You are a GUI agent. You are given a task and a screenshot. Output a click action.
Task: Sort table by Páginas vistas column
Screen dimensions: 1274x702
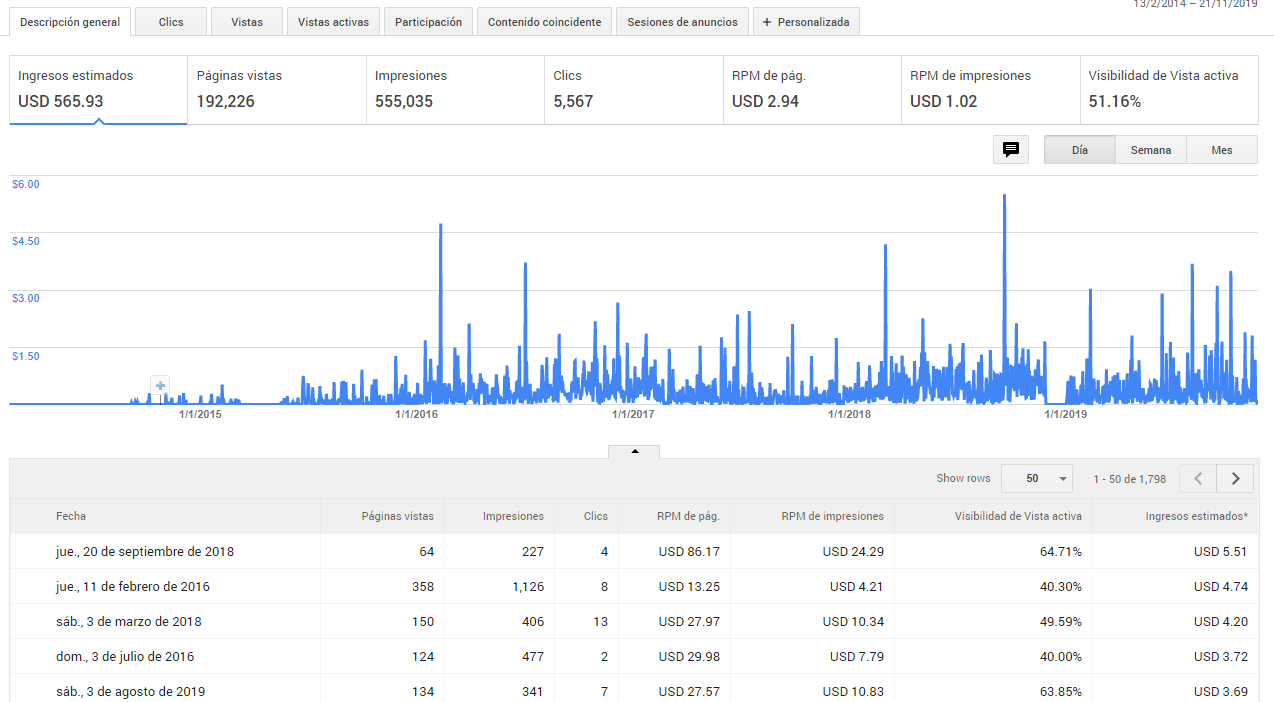(x=398, y=516)
